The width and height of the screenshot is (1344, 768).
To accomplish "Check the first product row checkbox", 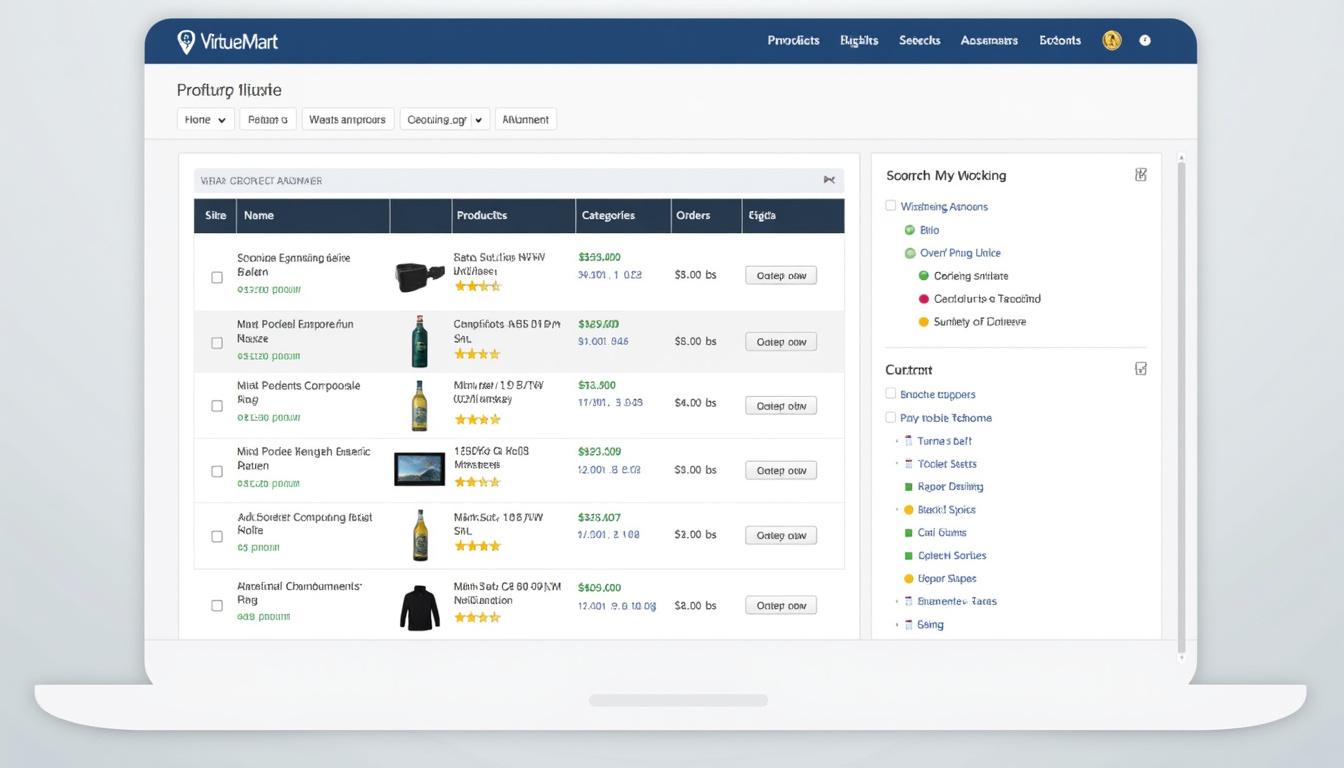I will pos(216,277).
